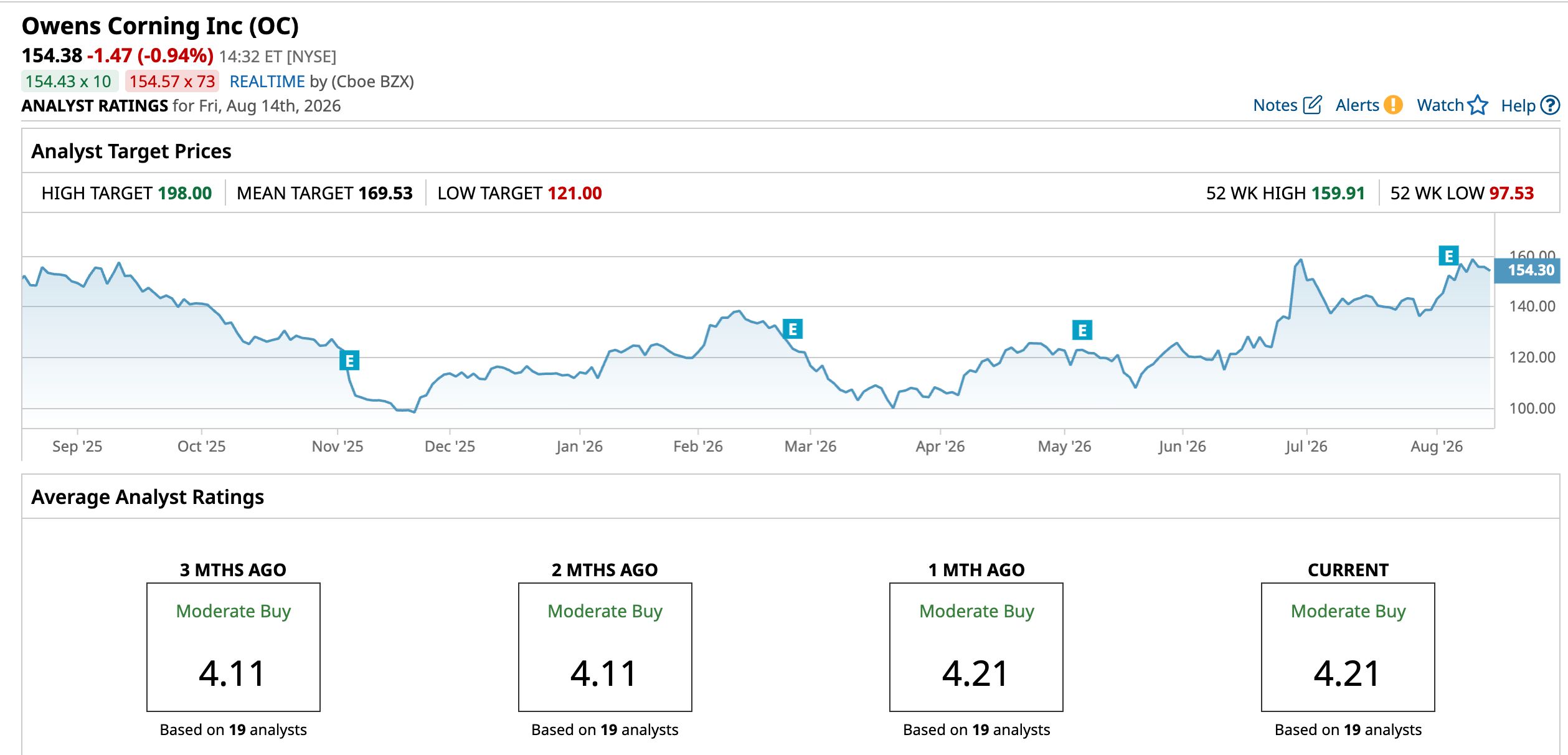Click the Sep '25 axis label
Image resolution: width=1568 pixels, height=755 pixels.
(77, 447)
